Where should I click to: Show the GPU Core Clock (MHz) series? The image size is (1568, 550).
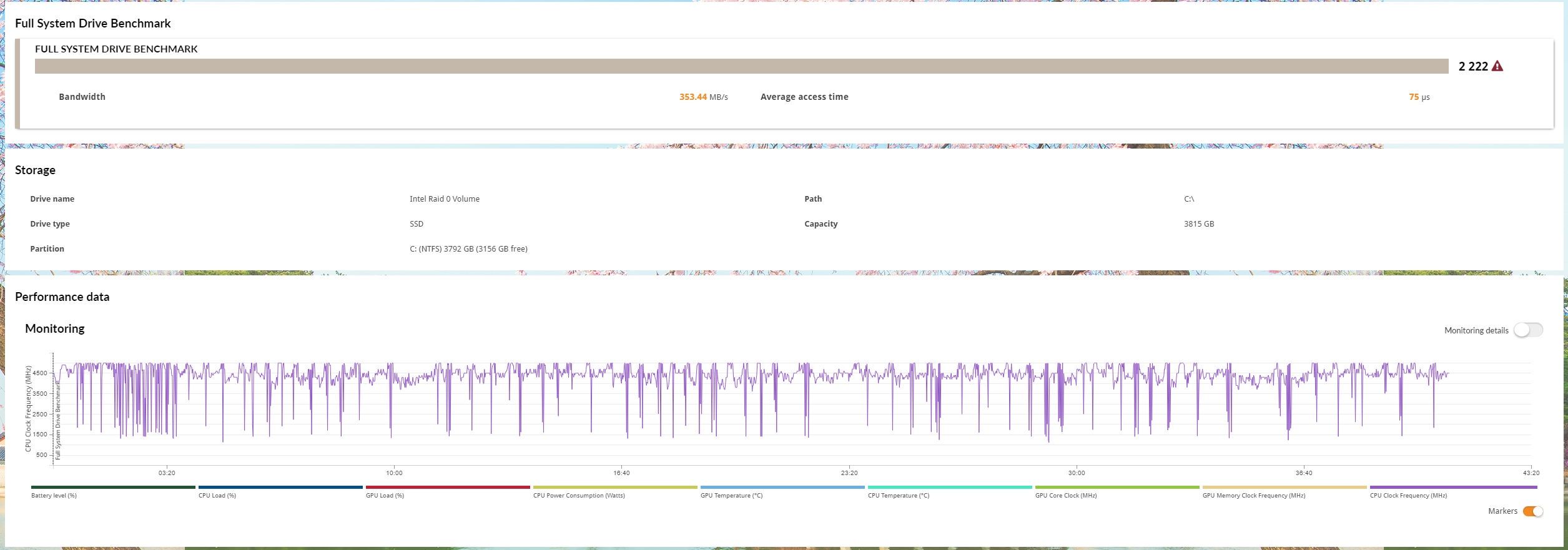point(1117,491)
